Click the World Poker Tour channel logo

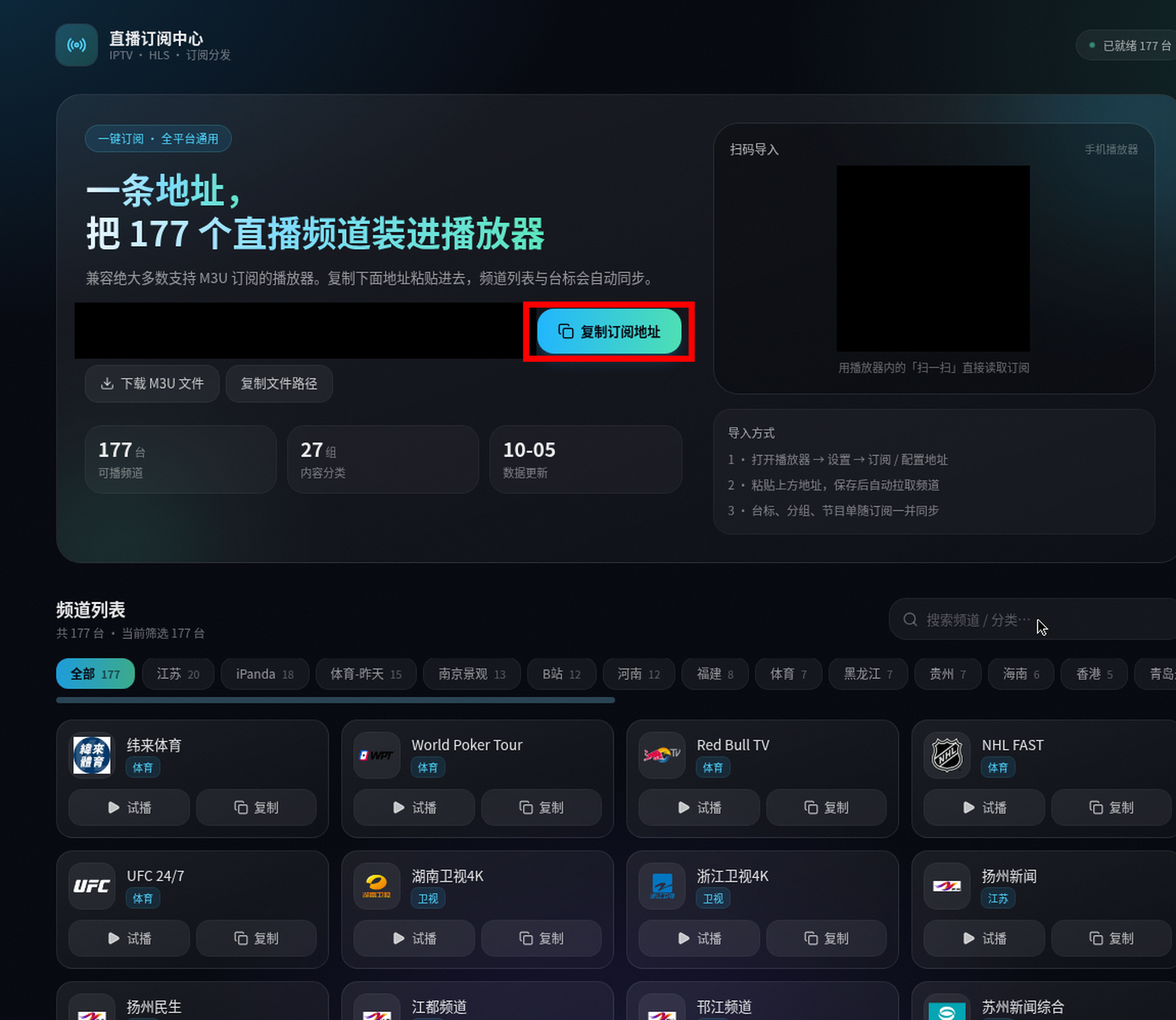pyautogui.click(x=377, y=755)
